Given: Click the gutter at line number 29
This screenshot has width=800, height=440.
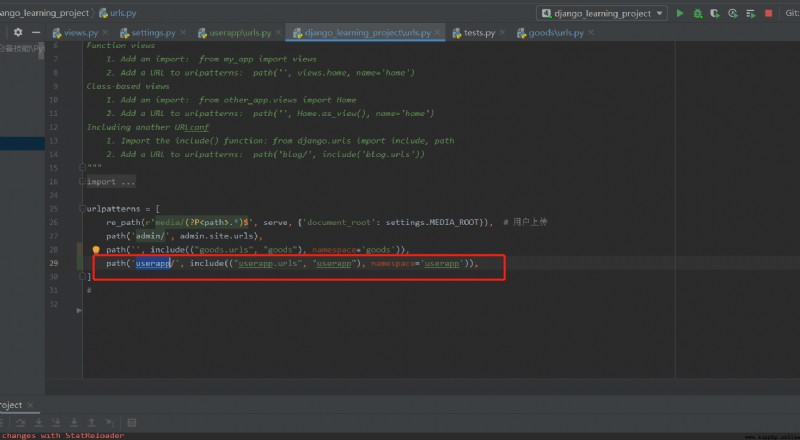Looking at the screenshot, I should click(54, 263).
